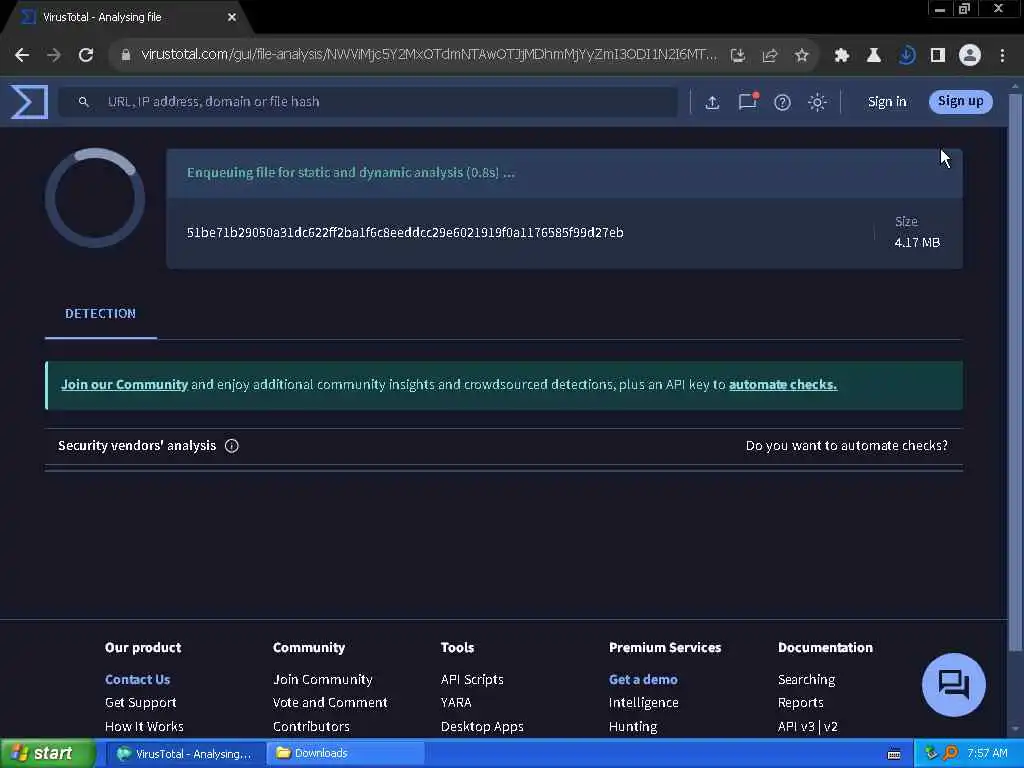The width and height of the screenshot is (1024, 768).
Task: Click the Get a demo link
Action: pos(643,679)
